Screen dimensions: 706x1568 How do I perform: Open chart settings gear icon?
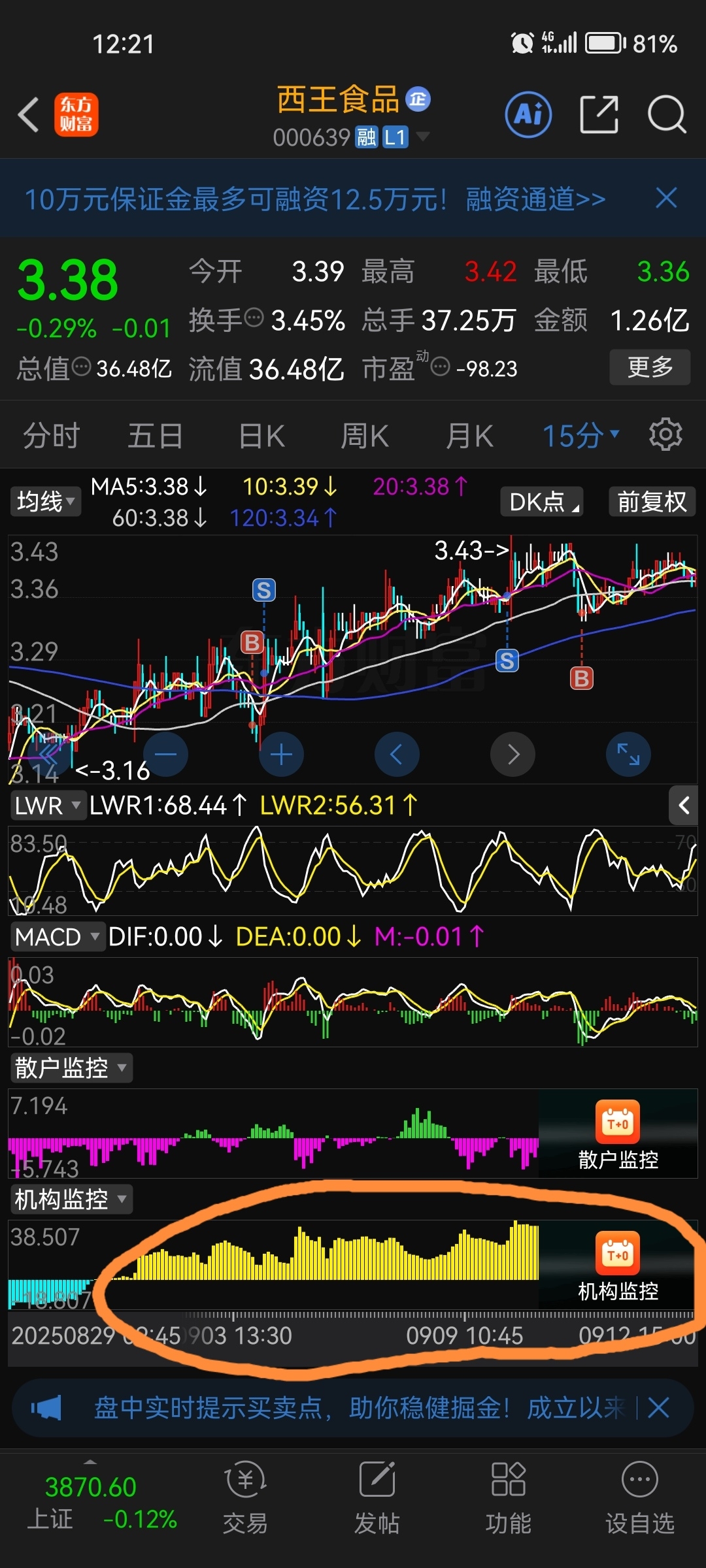point(665,434)
